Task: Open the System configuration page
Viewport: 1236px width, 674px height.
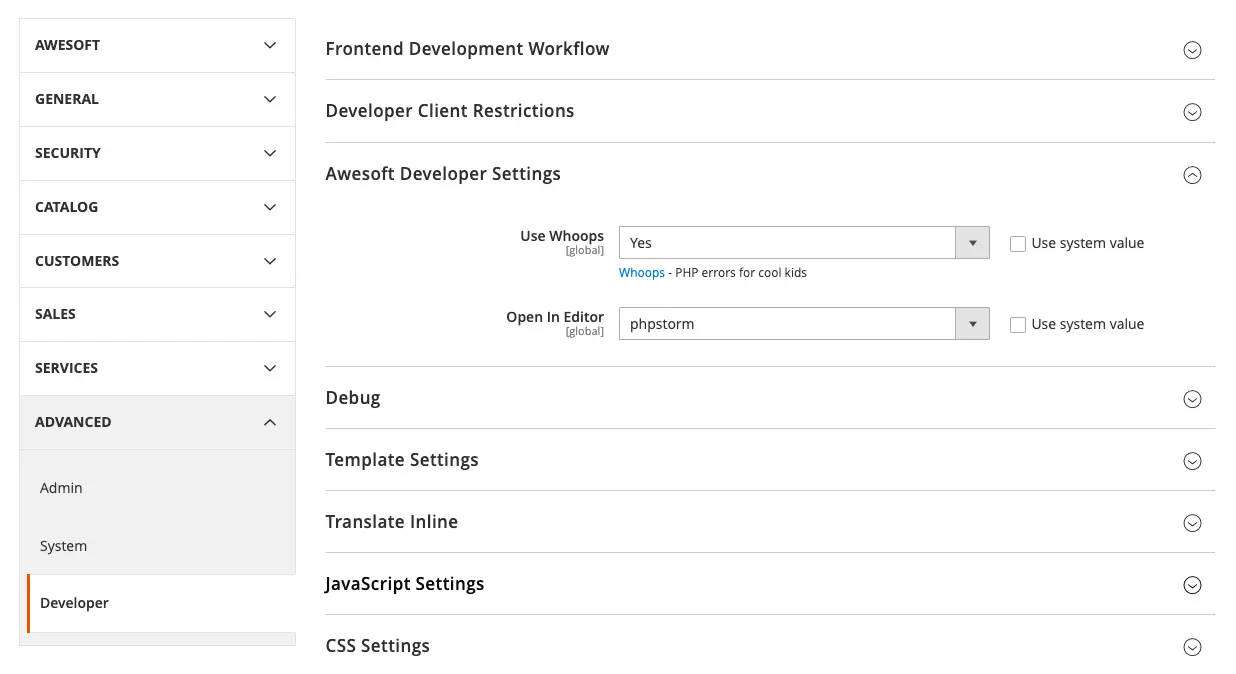Action: click(63, 546)
